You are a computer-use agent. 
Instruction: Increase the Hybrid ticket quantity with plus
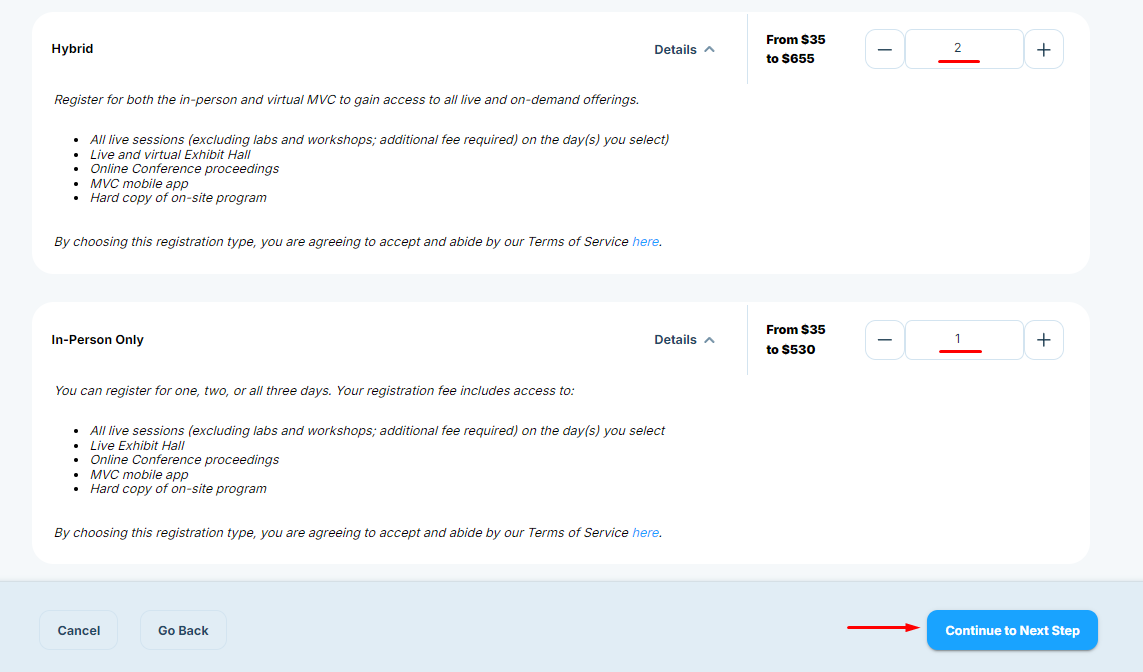point(1044,49)
